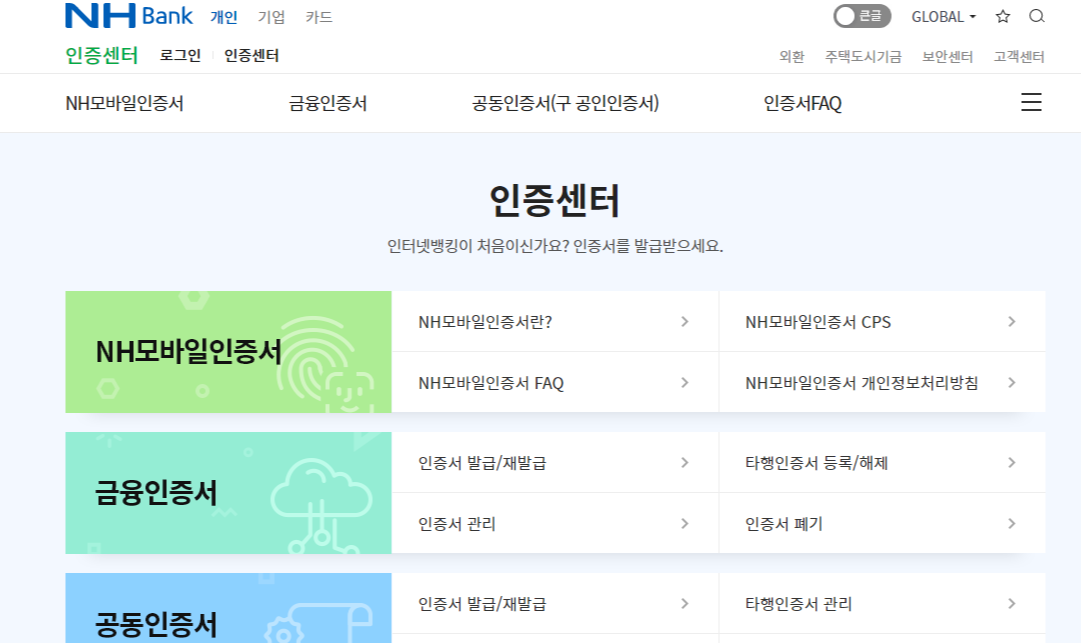Open the search magnifier icon

point(1037,16)
